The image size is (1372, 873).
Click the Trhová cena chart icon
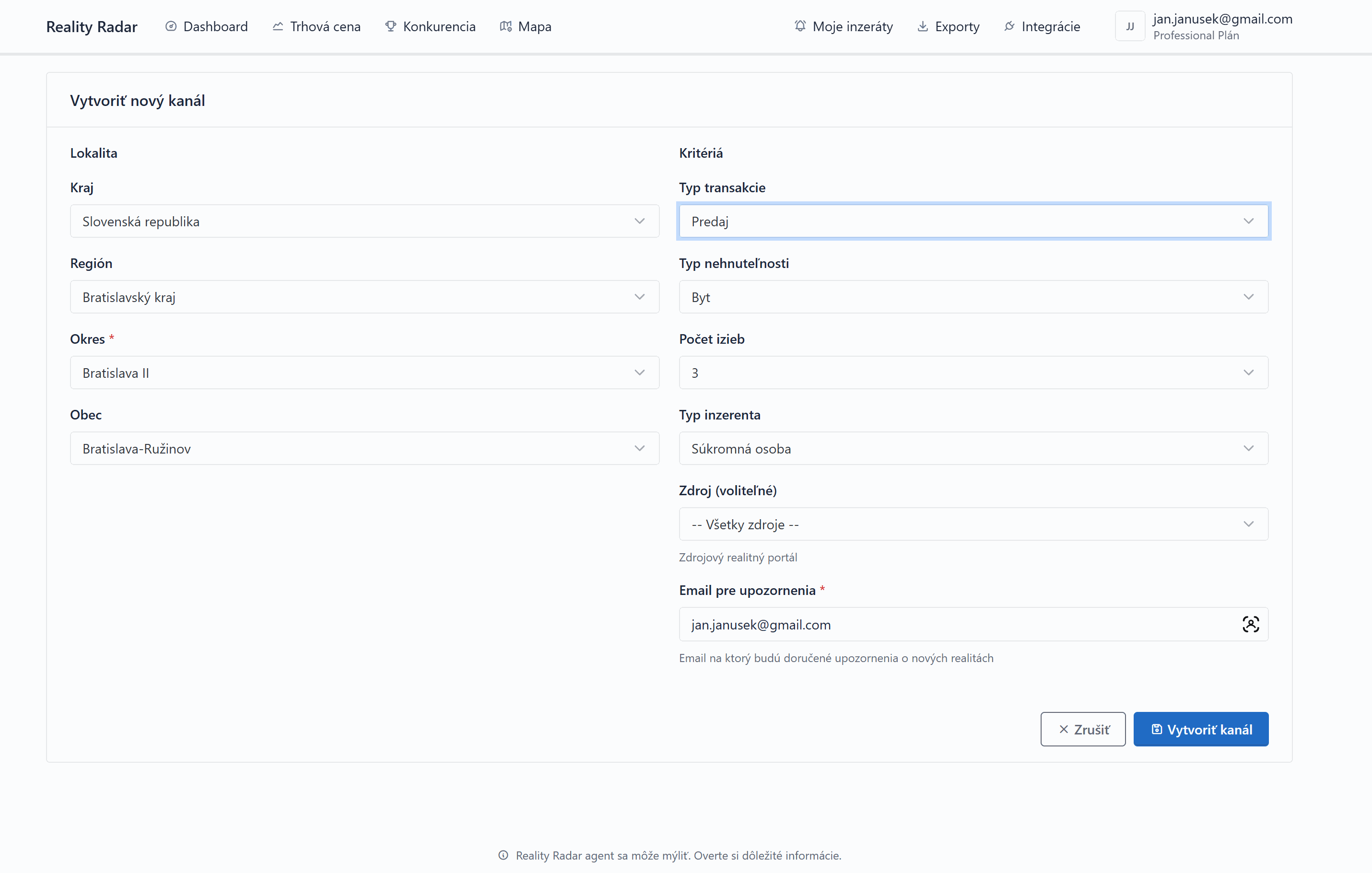point(278,26)
